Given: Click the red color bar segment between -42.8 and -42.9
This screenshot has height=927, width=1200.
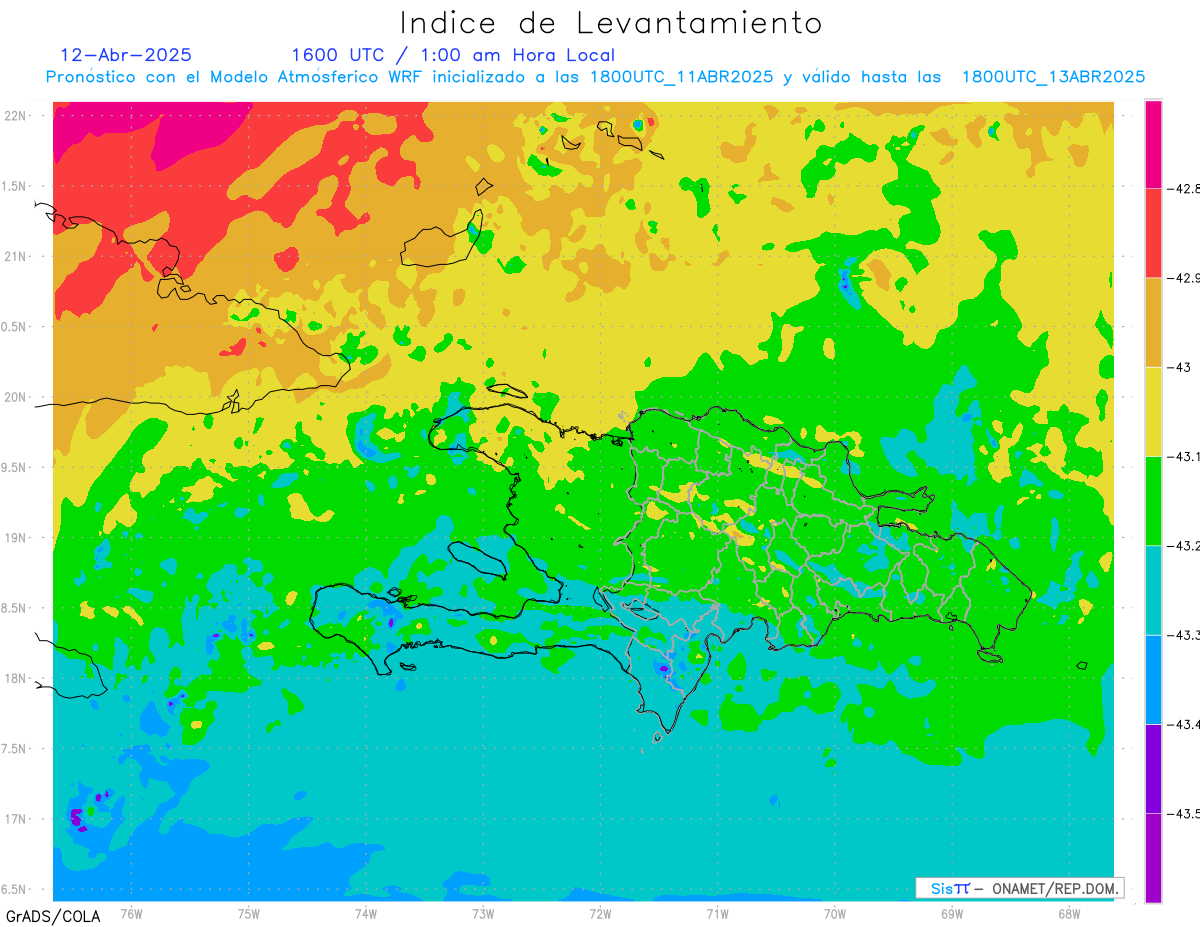Looking at the screenshot, I should click(x=1153, y=233).
